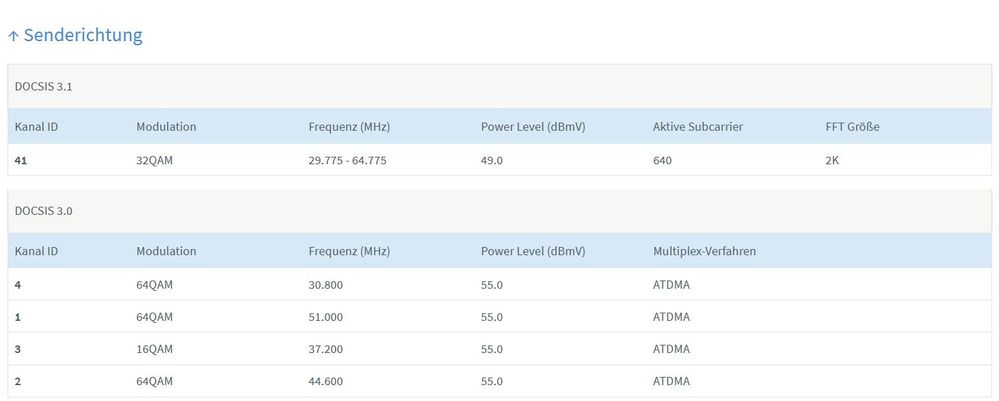
Task: Select 64QAM in the 30.800 MHz row
Action: tap(154, 285)
